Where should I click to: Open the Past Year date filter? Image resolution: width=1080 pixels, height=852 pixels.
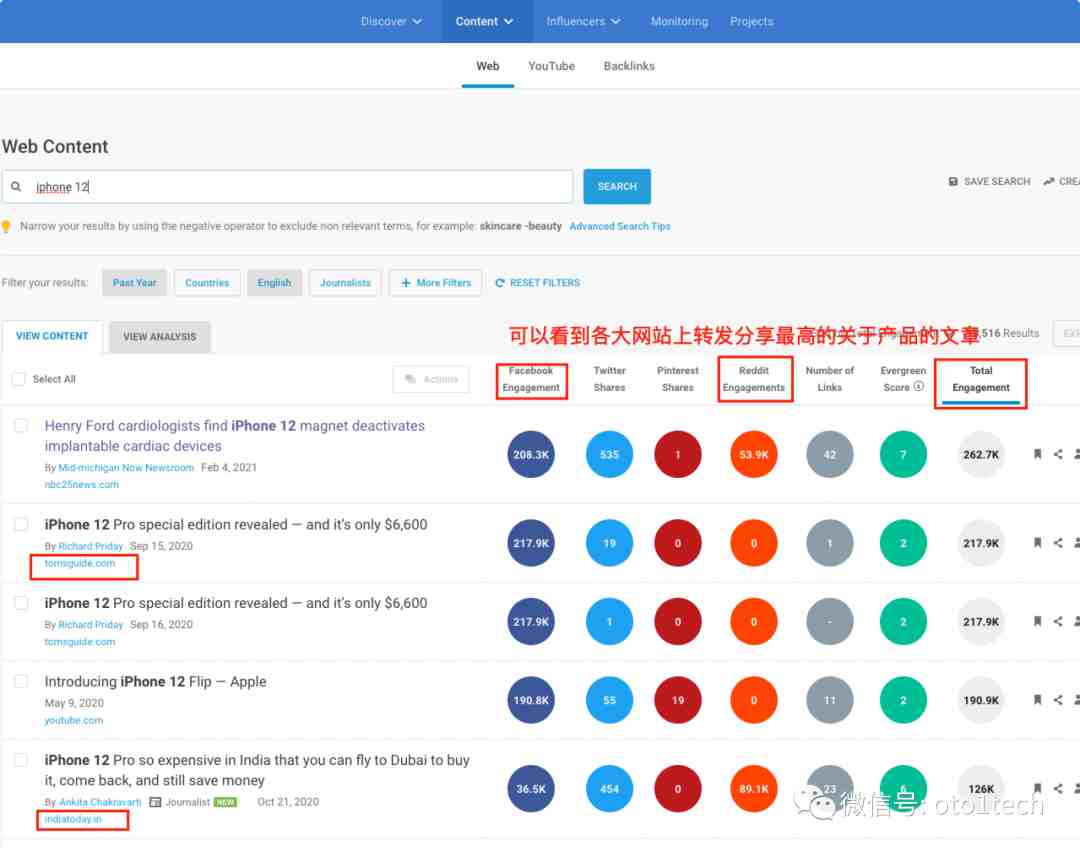pos(134,282)
